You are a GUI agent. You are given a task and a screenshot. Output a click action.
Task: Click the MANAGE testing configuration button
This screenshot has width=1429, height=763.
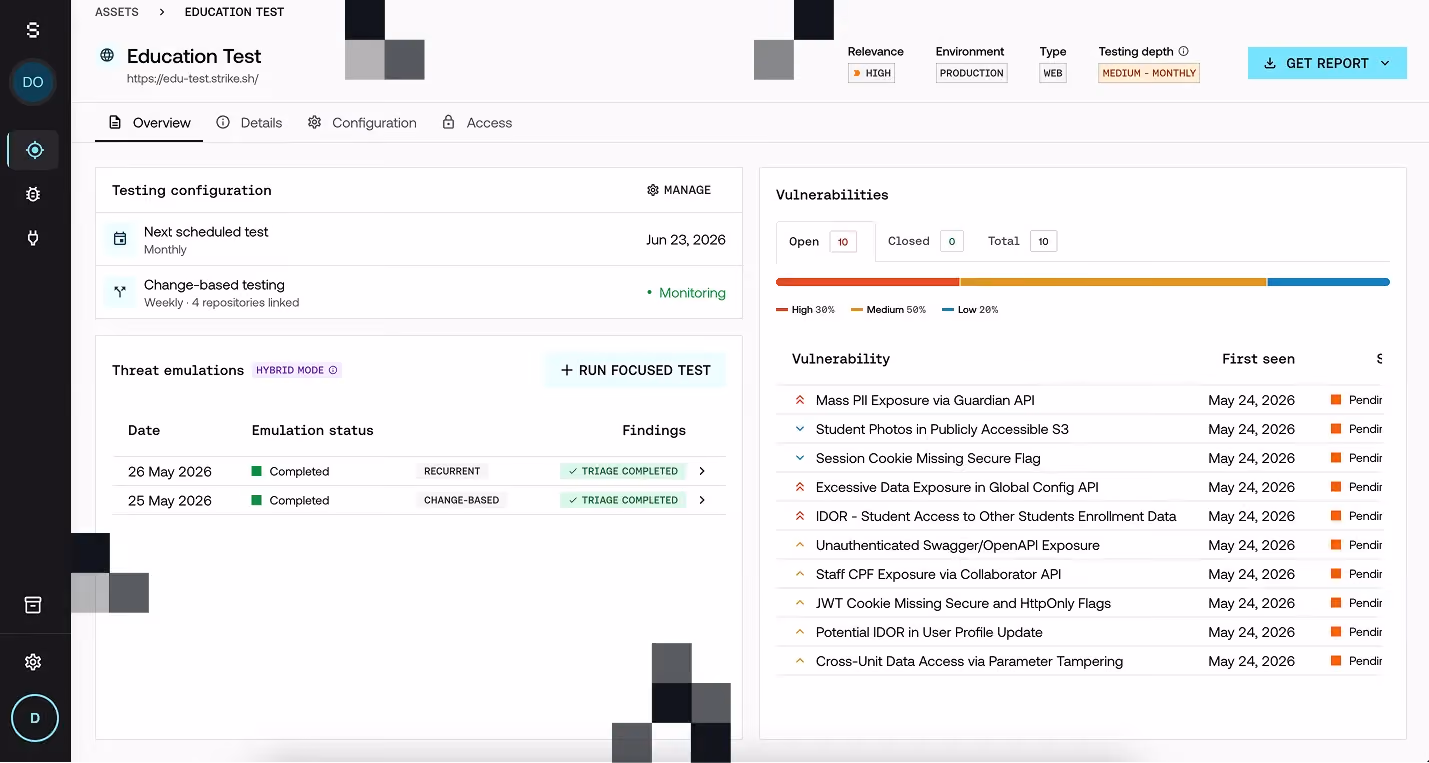pyautogui.click(x=679, y=190)
